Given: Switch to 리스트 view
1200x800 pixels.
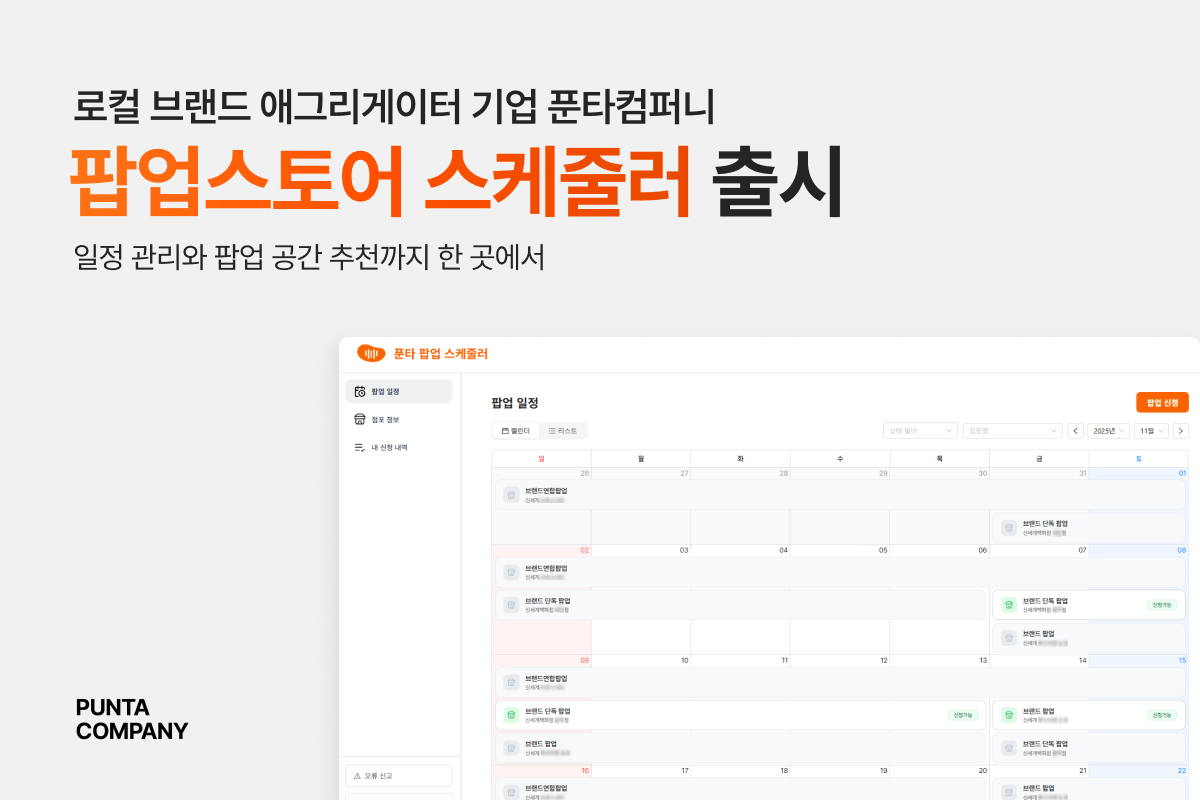Looking at the screenshot, I should pyautogui.click(x=563, y=431).
